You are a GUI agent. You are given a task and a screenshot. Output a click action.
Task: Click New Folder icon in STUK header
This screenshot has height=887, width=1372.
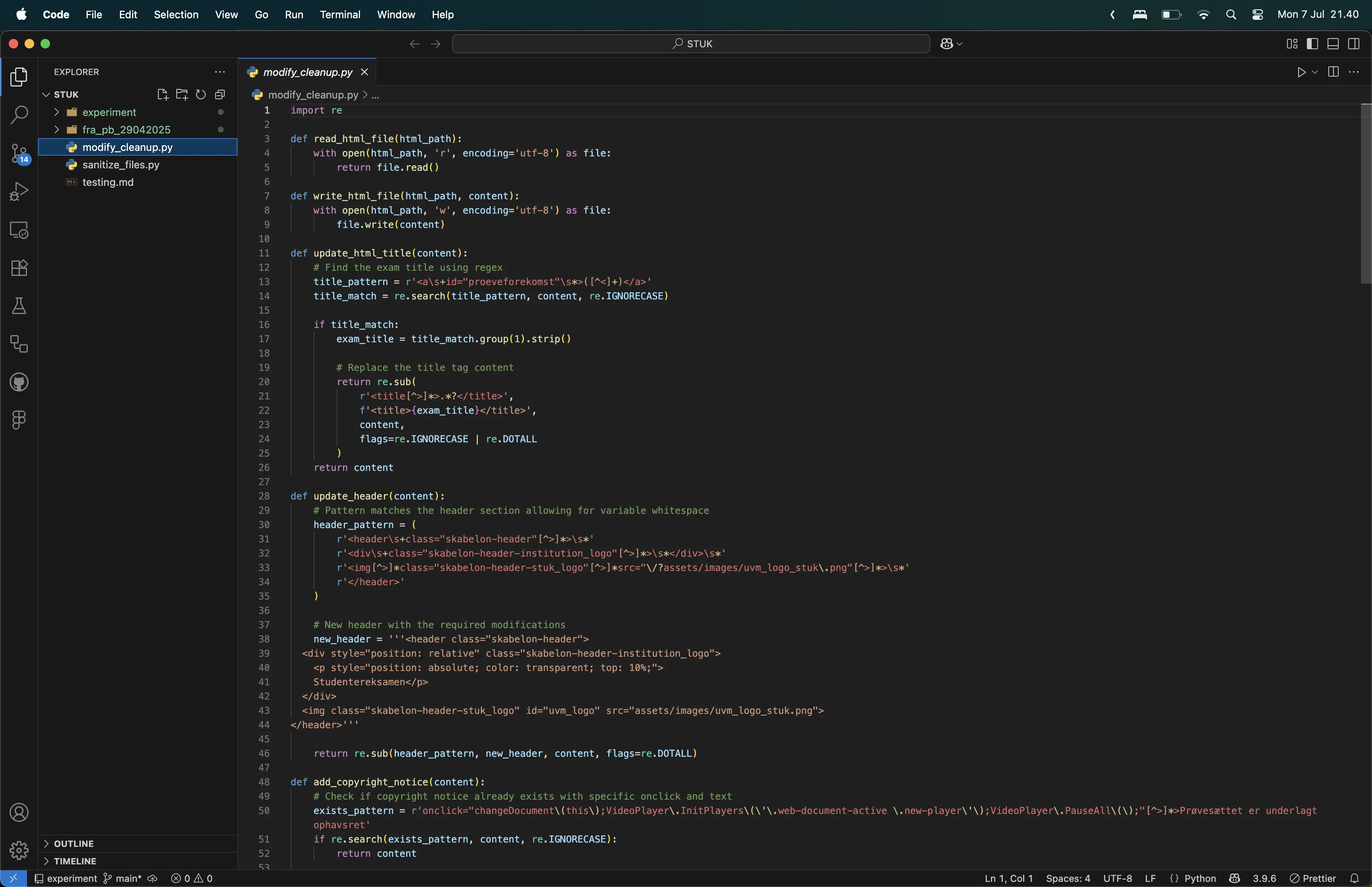182,94
